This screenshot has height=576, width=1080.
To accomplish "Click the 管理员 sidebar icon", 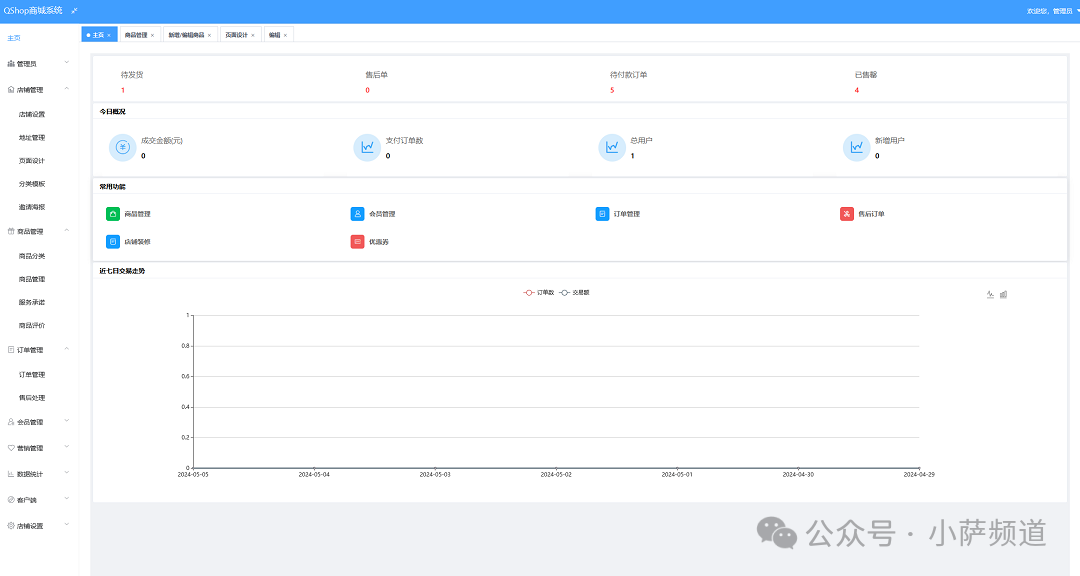I will pos(10,63).
